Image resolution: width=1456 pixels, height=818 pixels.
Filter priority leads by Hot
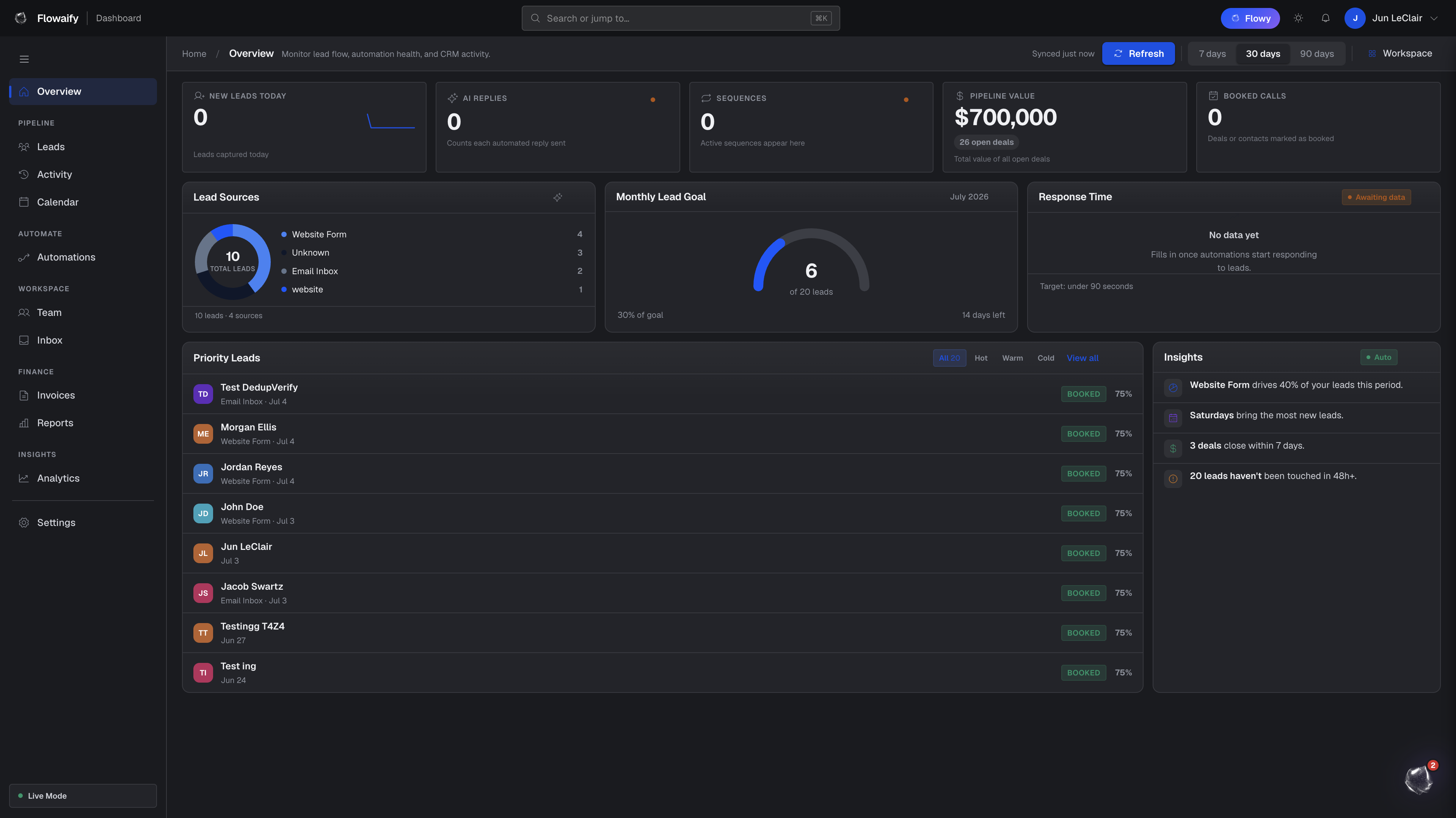981,358
